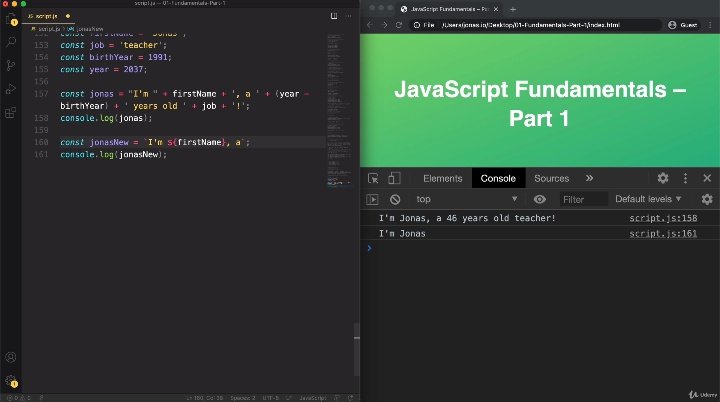
Task: Open the Extensions view
Action: click(x=11, y=113)
